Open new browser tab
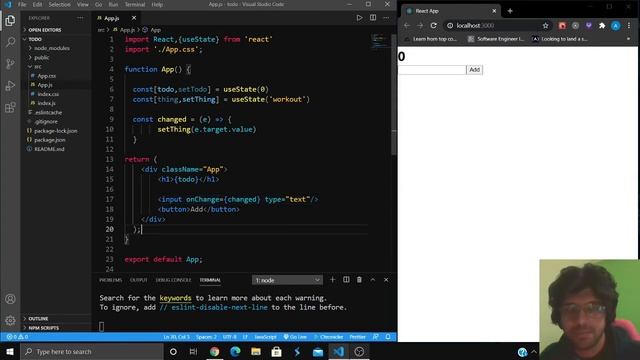This screenshot has width=640, height=360. pyautogui.click(x=510, y=11)
